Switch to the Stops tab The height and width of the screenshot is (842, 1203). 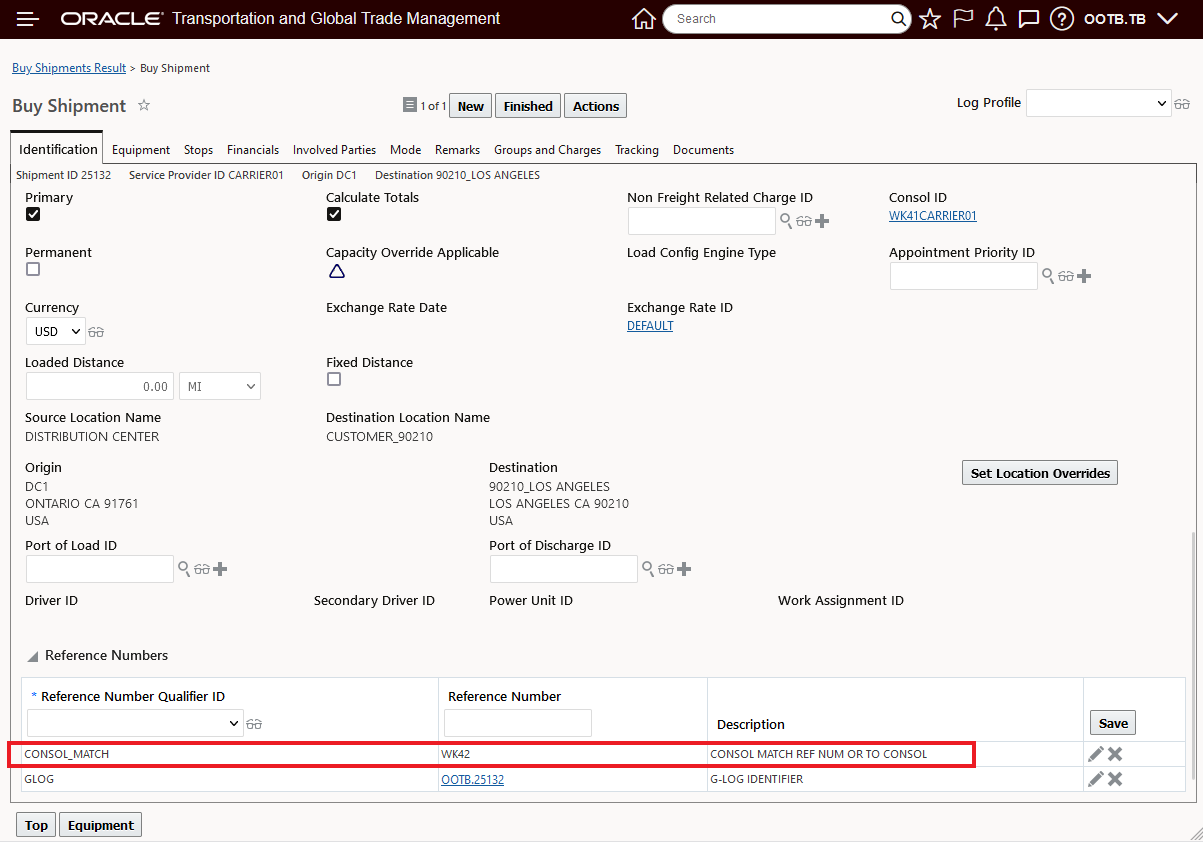(198, 150)
